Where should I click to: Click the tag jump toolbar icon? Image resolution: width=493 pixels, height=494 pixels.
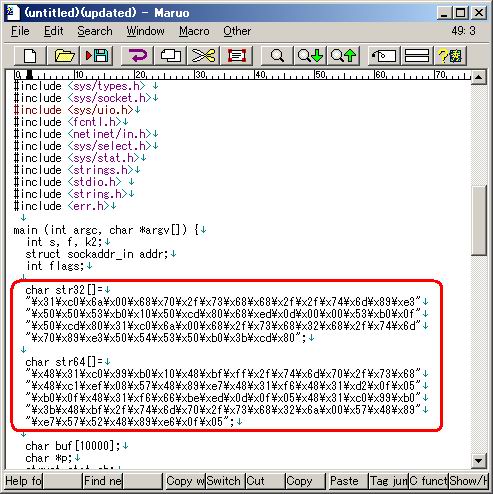(384, 56)
